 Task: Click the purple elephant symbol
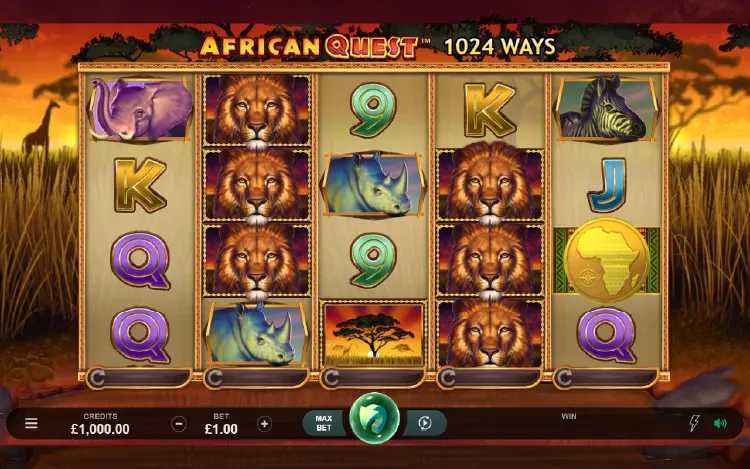pyautogui.click(x=139, y=109)
